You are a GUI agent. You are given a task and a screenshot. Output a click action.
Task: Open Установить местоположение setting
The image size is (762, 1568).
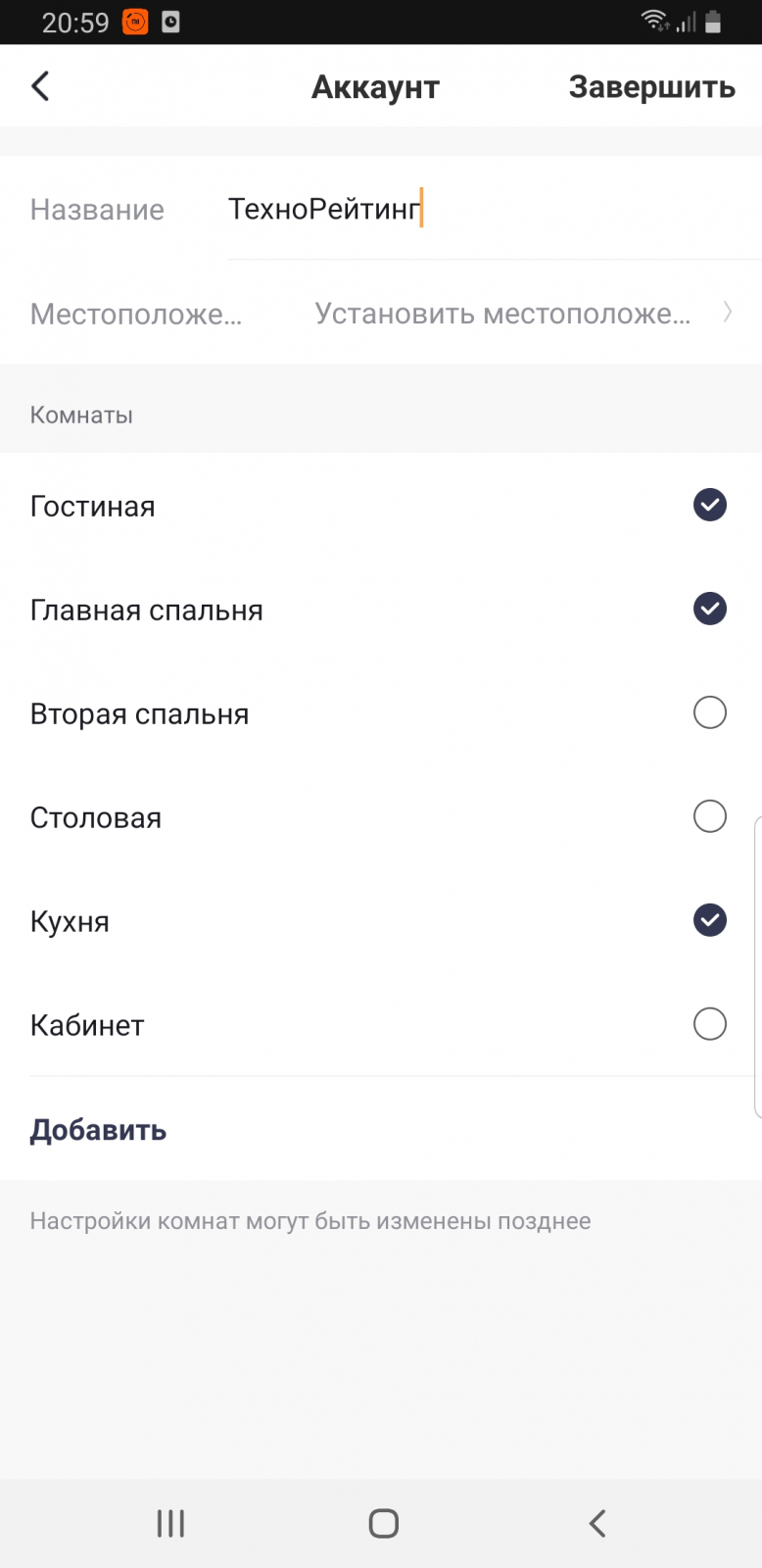[x=502, y=314]
